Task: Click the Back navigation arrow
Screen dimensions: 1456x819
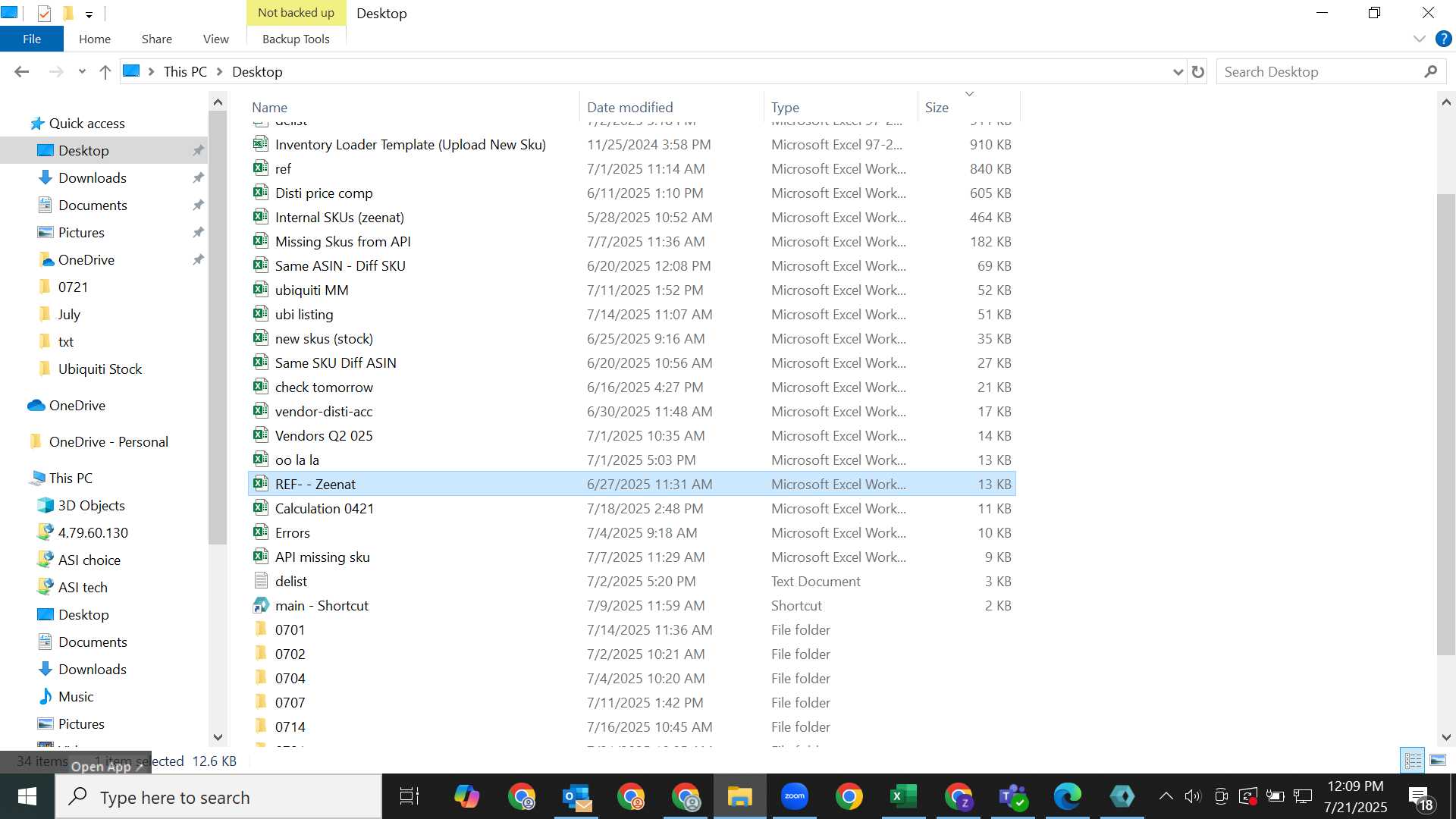Action: pyautogui.click(x=22, y=72)
